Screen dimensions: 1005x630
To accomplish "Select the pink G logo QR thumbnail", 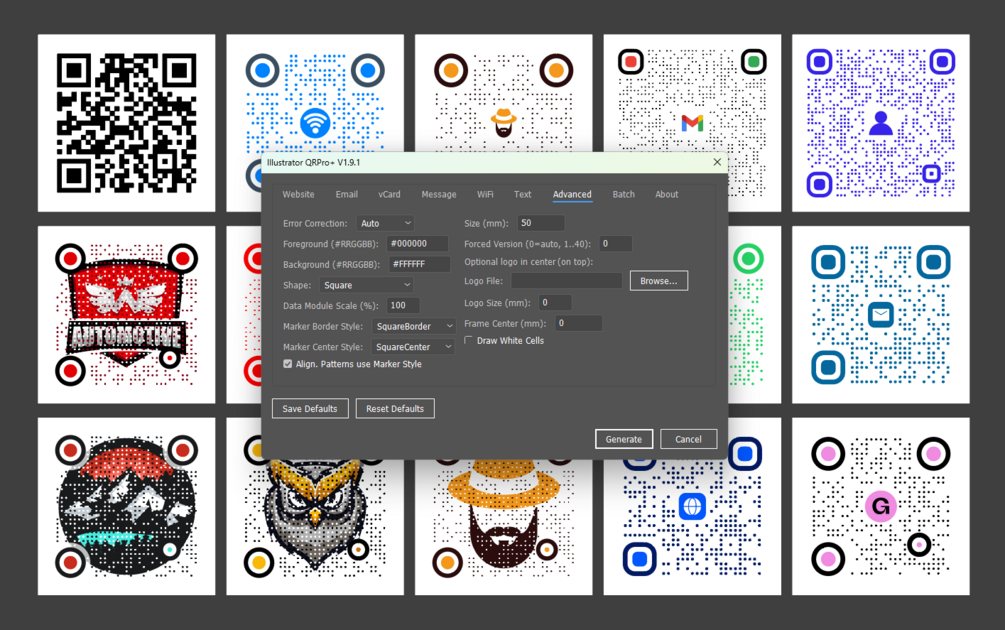I will [881, 506].
